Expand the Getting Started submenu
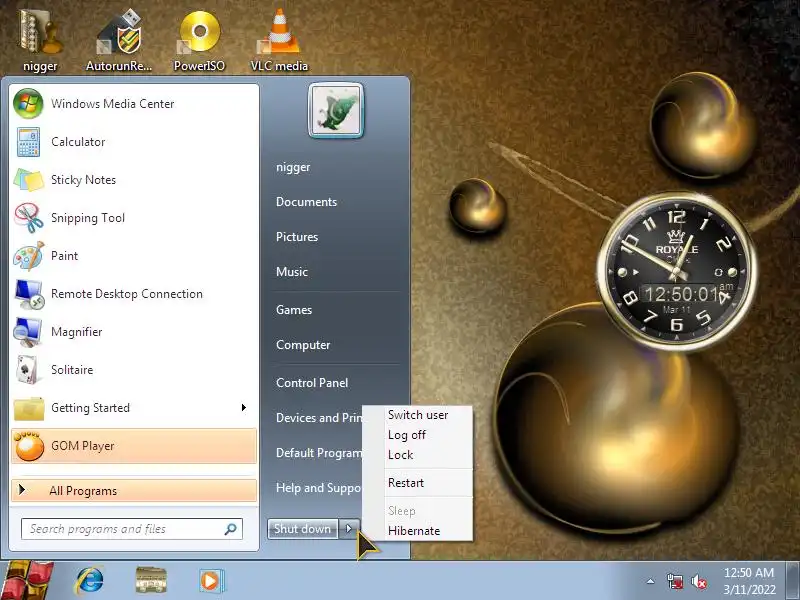 (x=244, y=408)
